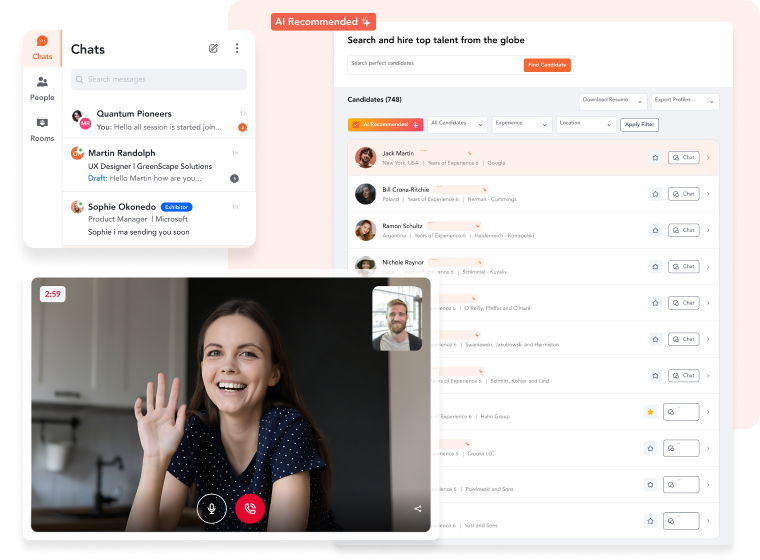
Task: Toggle the AI Recommended filter checkbox
Action: [356, 125]
